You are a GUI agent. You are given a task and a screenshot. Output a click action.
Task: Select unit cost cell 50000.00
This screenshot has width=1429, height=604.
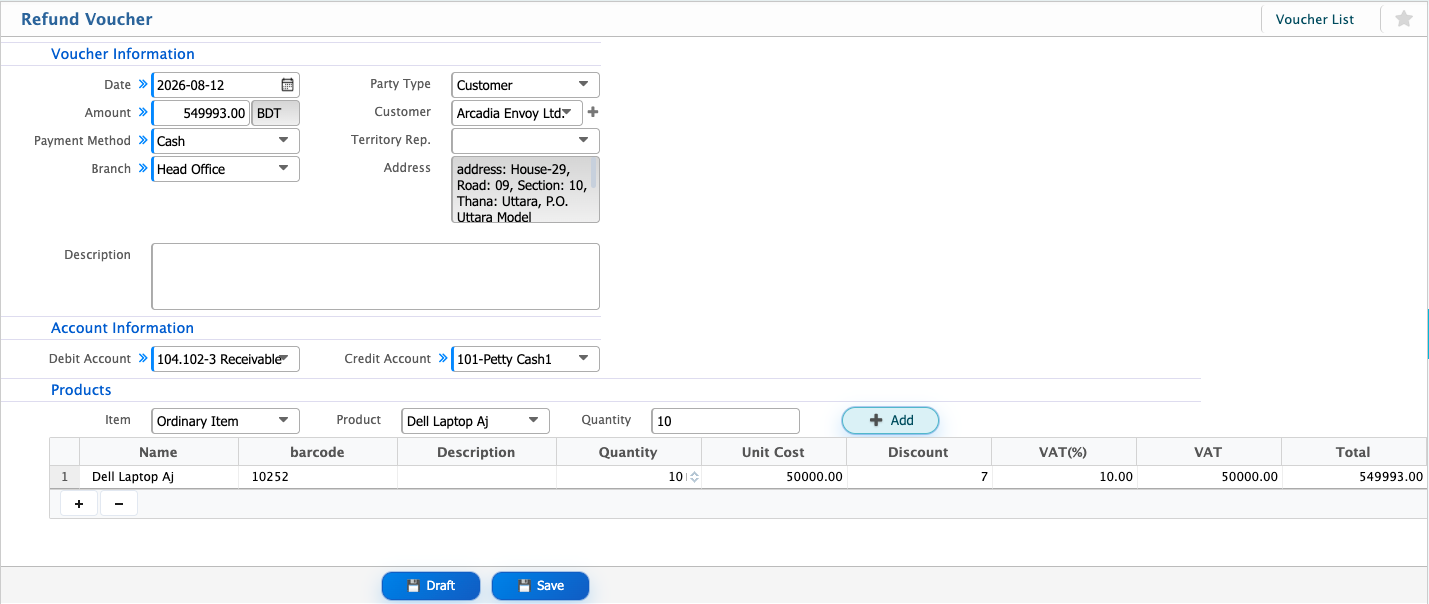click(x=773, y=477)
